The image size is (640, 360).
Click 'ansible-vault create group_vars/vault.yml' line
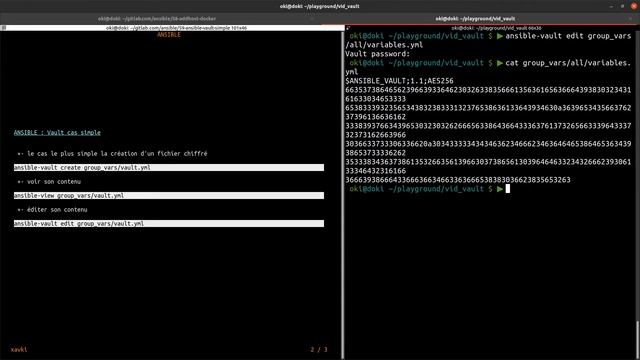(x=169, y=167)
